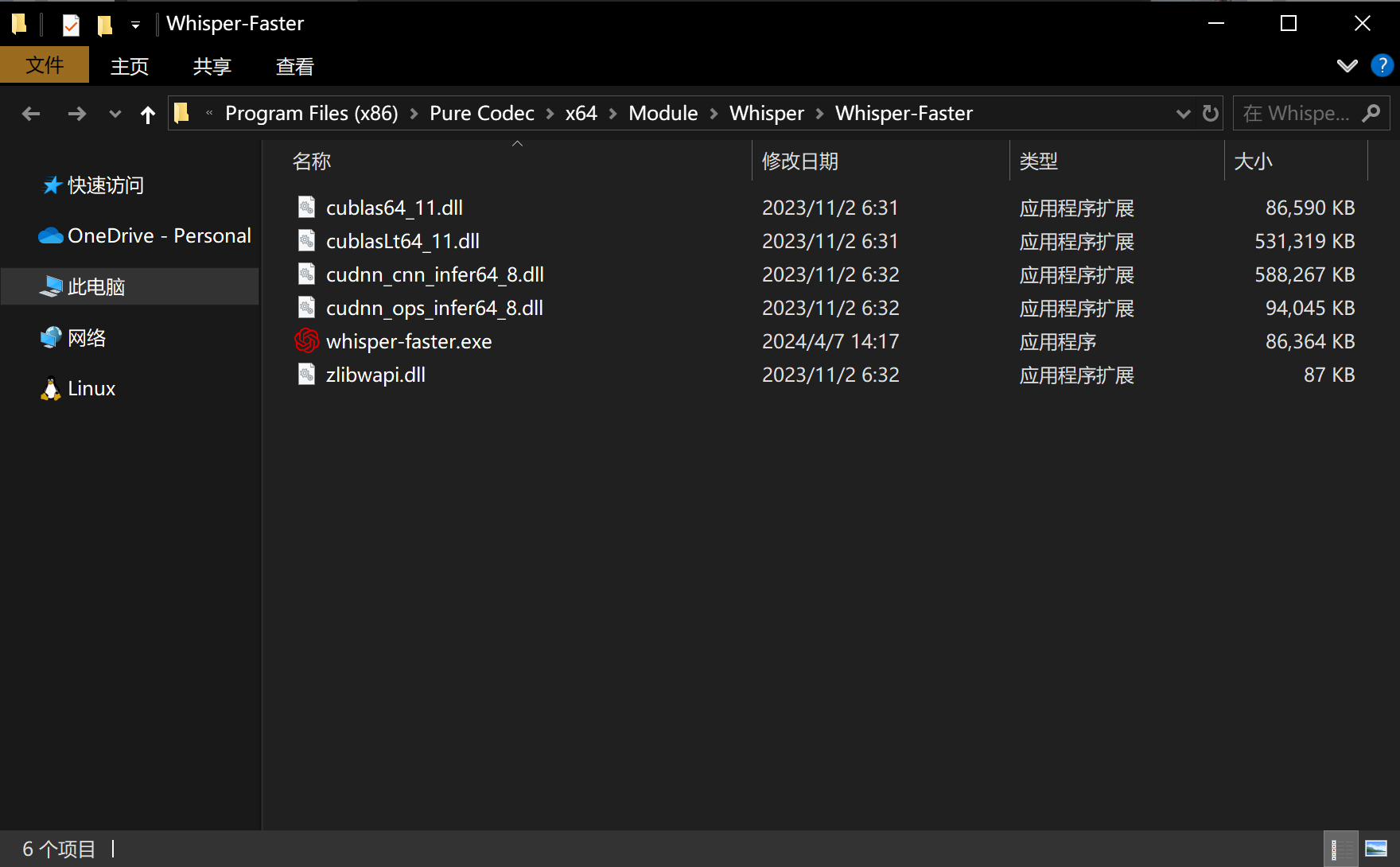Expand chevron after x64 breadcrumb
Image resolution: width=1400 pixels, height=867 pixels.
(613, 114)
